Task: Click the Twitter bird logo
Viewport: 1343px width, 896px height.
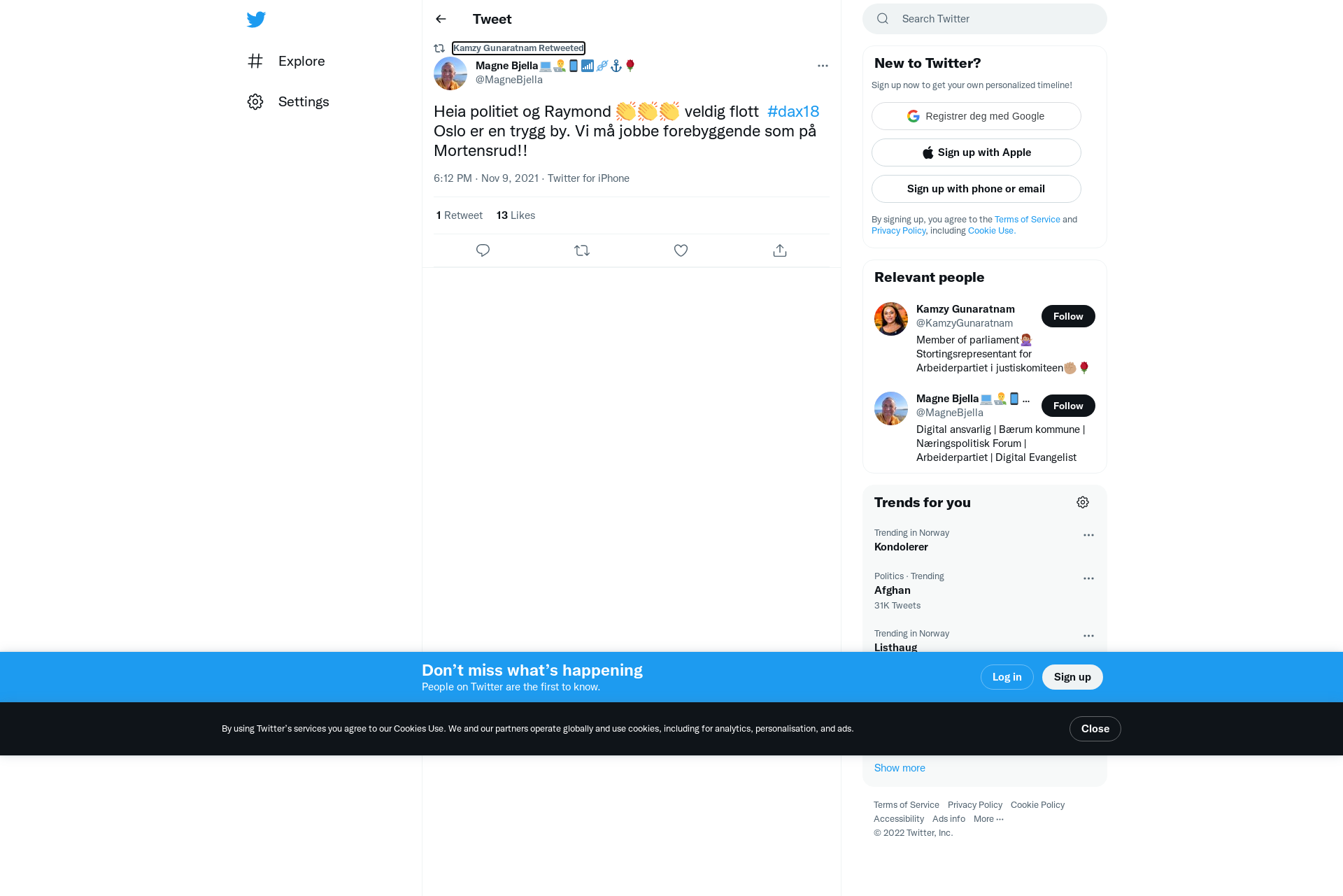Action: (256, 20)
